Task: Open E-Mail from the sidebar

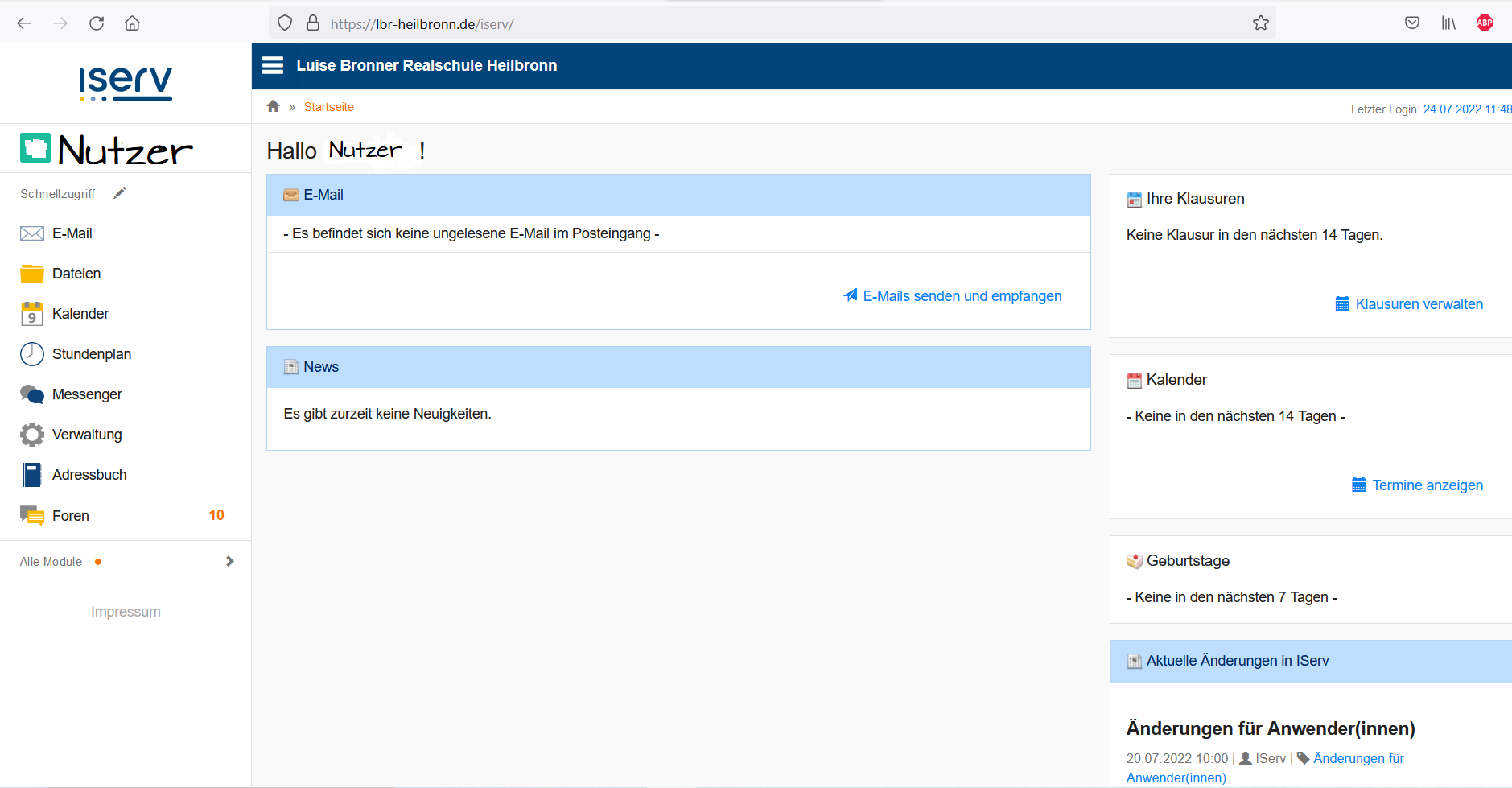Action: point(72,233)
